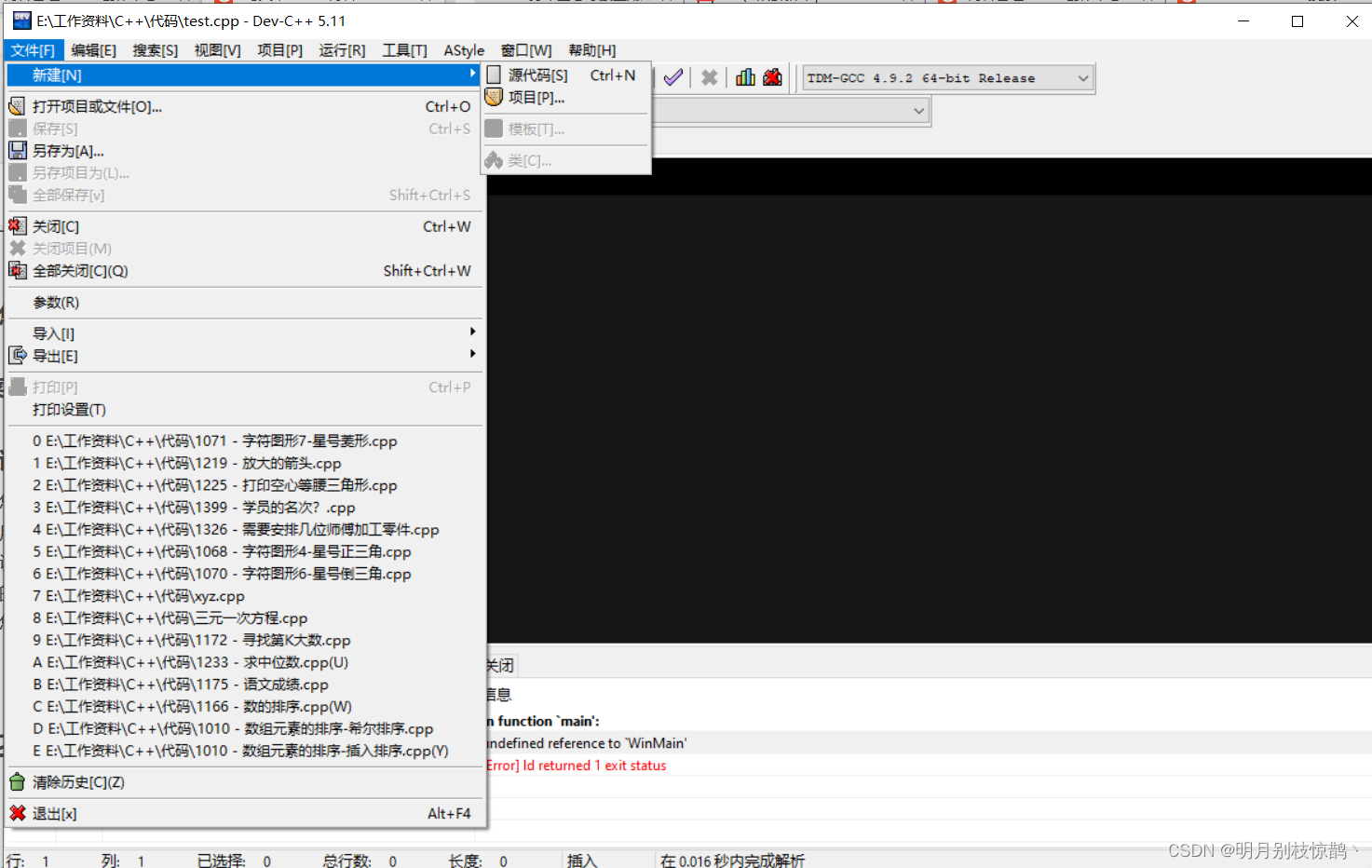Open recent file 1219 - 放大的箭头.cpp
This screenshot has height=868, width=1372.
pyautogui.click(x=245, y=463)
